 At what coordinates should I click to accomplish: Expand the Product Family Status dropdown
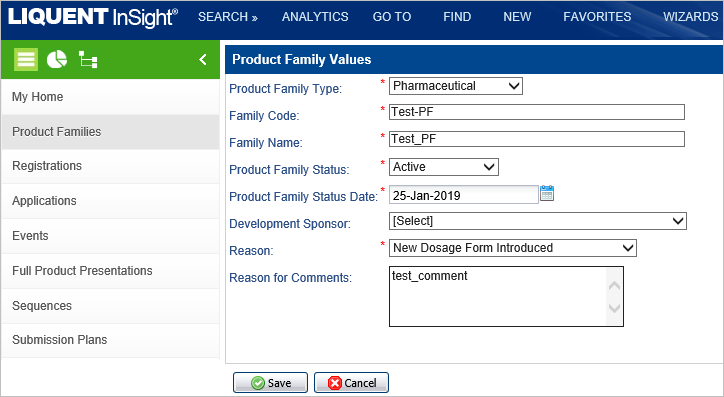pyautogui.click(x=444, y=167)
